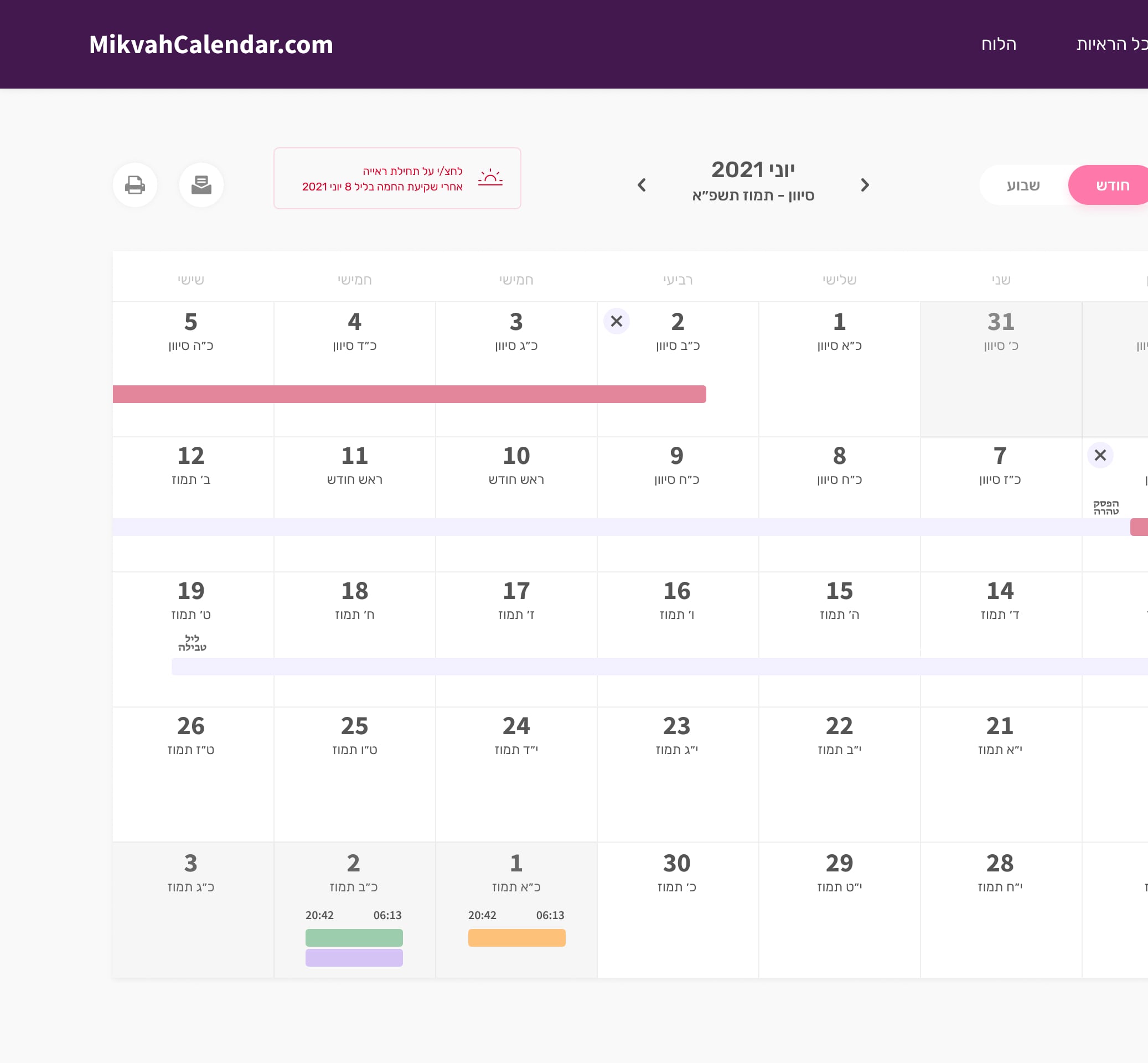This screenshot has height=1063, width=1148.
Task: Click the purple bar on July 2
Action: coord(354,958)
